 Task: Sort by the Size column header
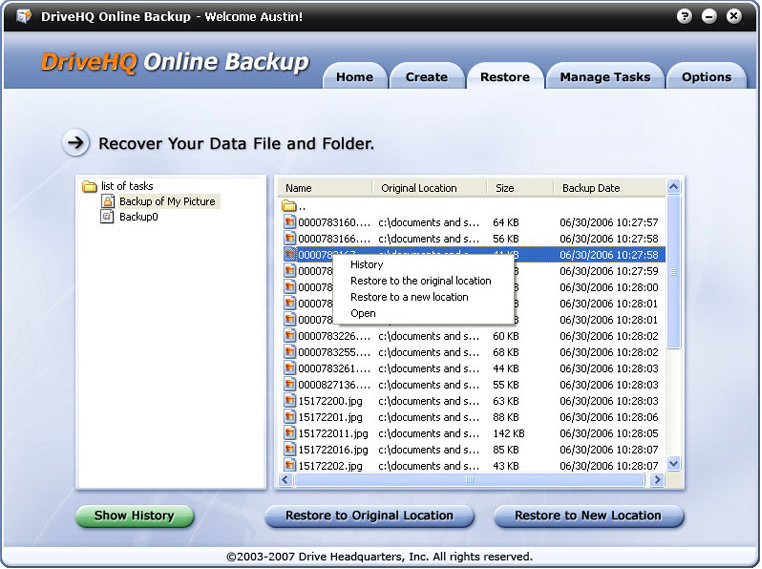pyautogui.click(x=520, y=188)
